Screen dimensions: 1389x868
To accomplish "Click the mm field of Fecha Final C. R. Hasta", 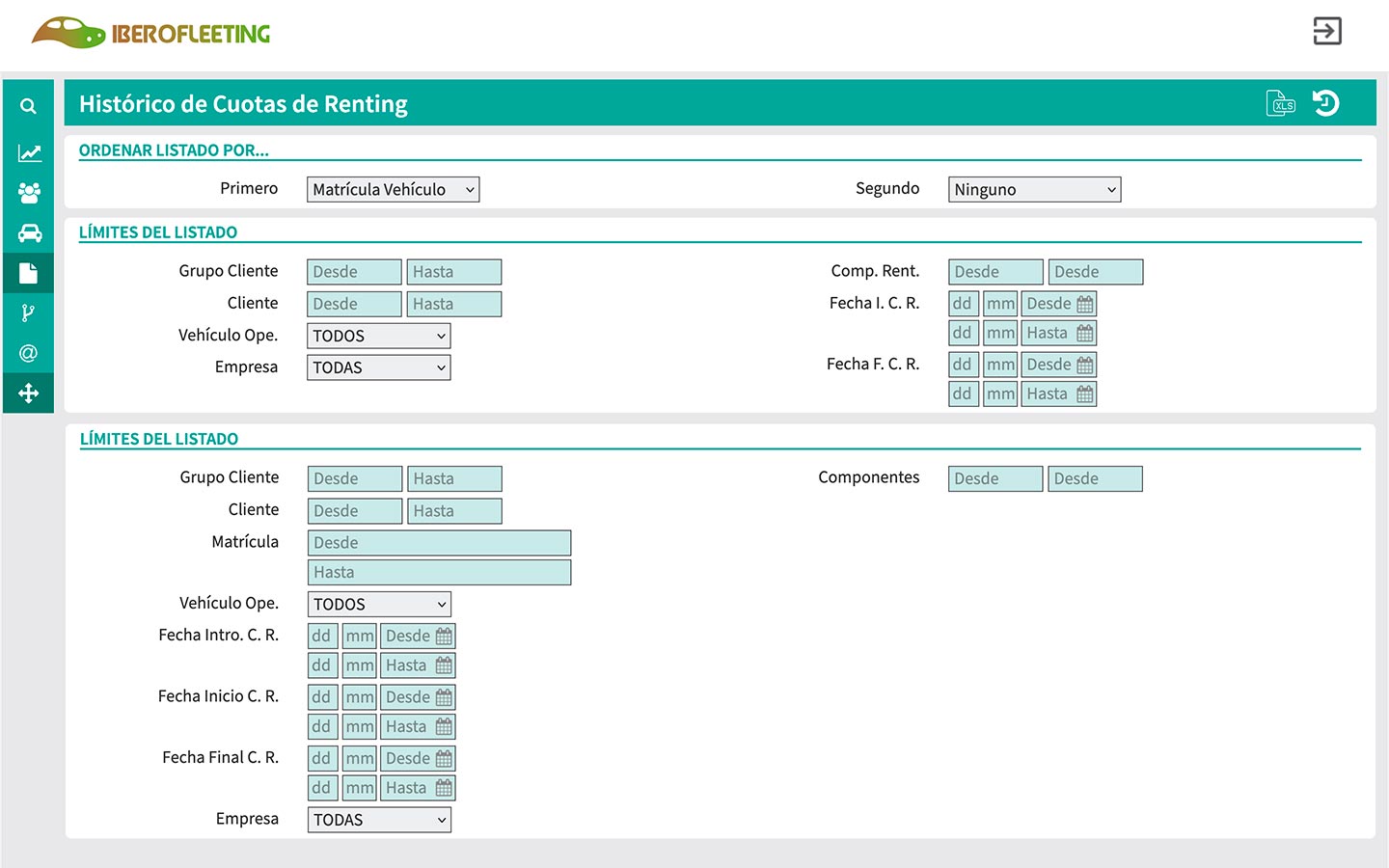I will 360,788.
